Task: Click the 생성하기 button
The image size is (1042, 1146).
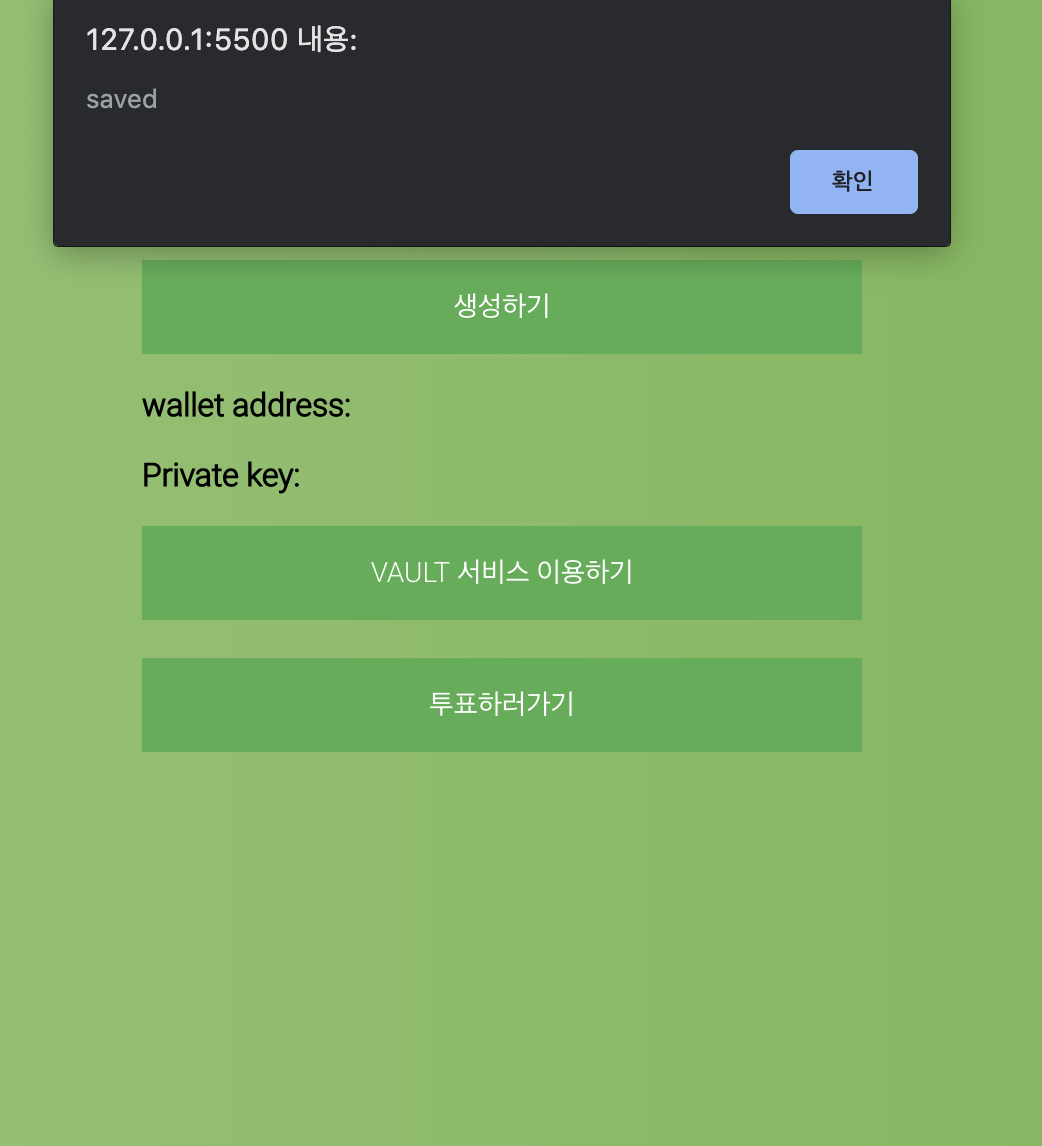Action: pos(502,307)
